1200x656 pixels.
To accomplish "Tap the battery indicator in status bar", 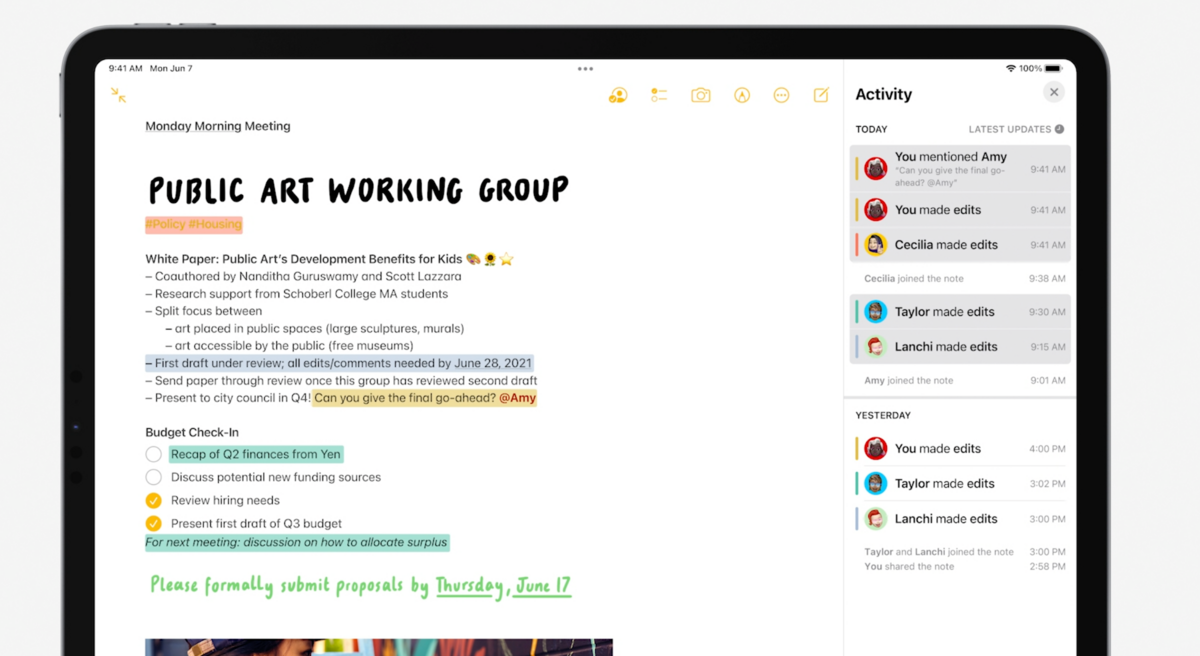I will [x=1054, y=68].
